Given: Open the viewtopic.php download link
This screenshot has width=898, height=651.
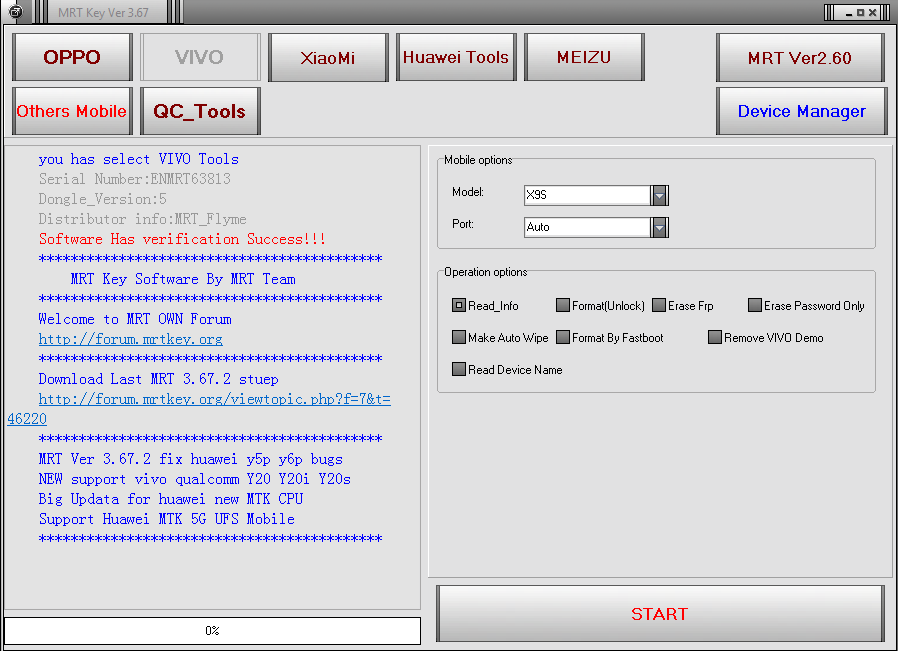Looking at the screenshot, I should pyautogui.click(x=215, y=399).
